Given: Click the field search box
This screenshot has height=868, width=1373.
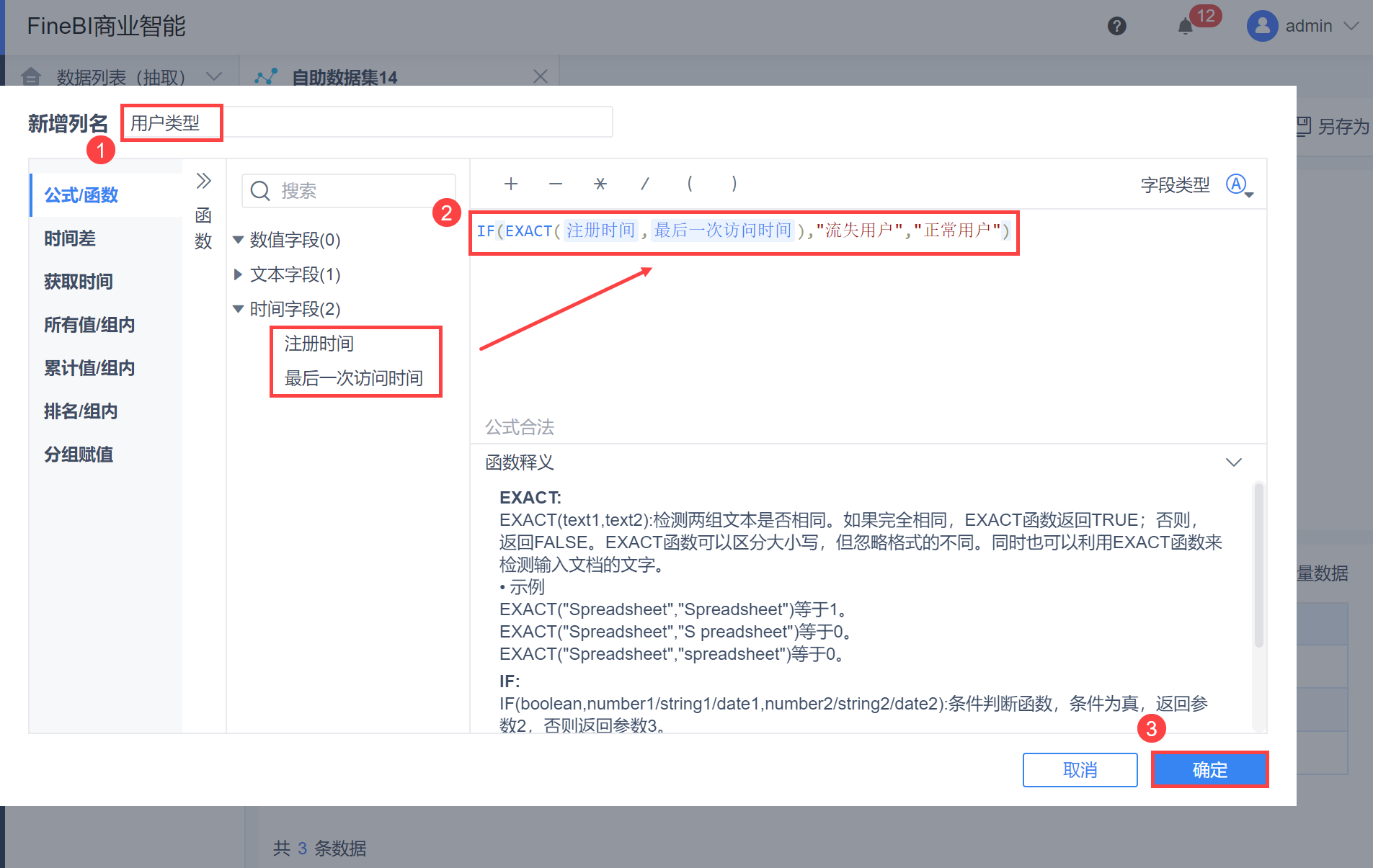Looking at the screenshot, I should [349, 191].
